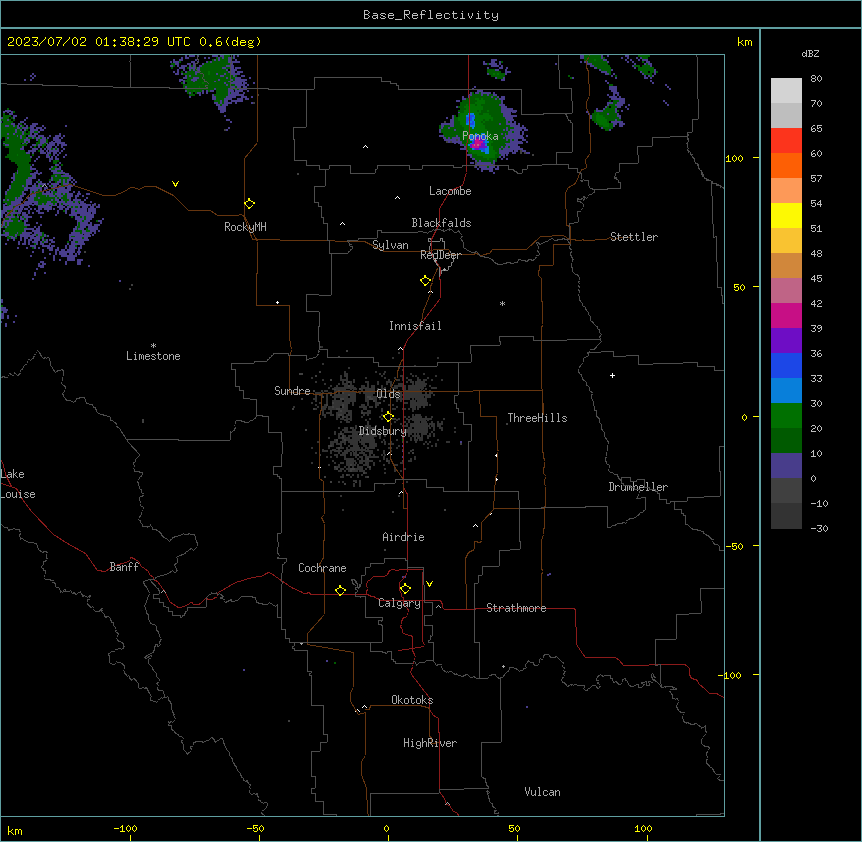Click the Lacombe city label
Viewport: 862px width, 842px height.
(x=450, y=191)
